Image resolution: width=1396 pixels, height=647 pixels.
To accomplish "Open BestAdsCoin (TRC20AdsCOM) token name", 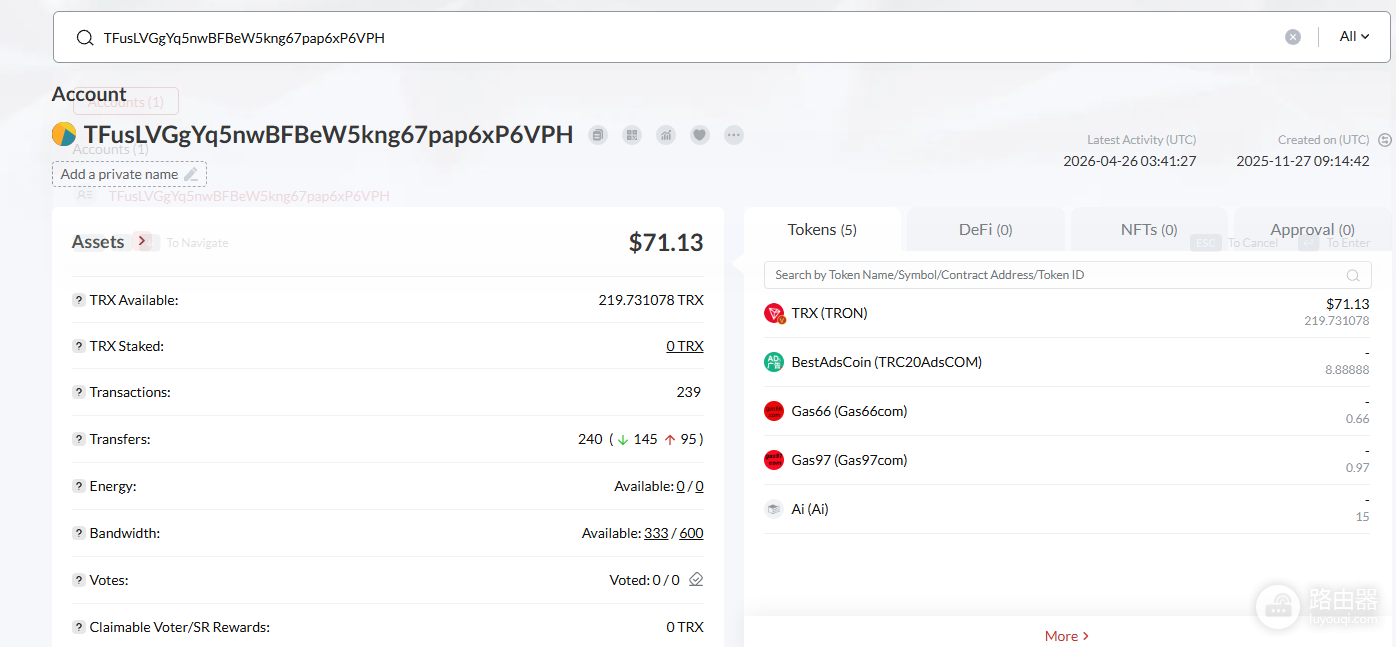I will click(x=887, y=362).
